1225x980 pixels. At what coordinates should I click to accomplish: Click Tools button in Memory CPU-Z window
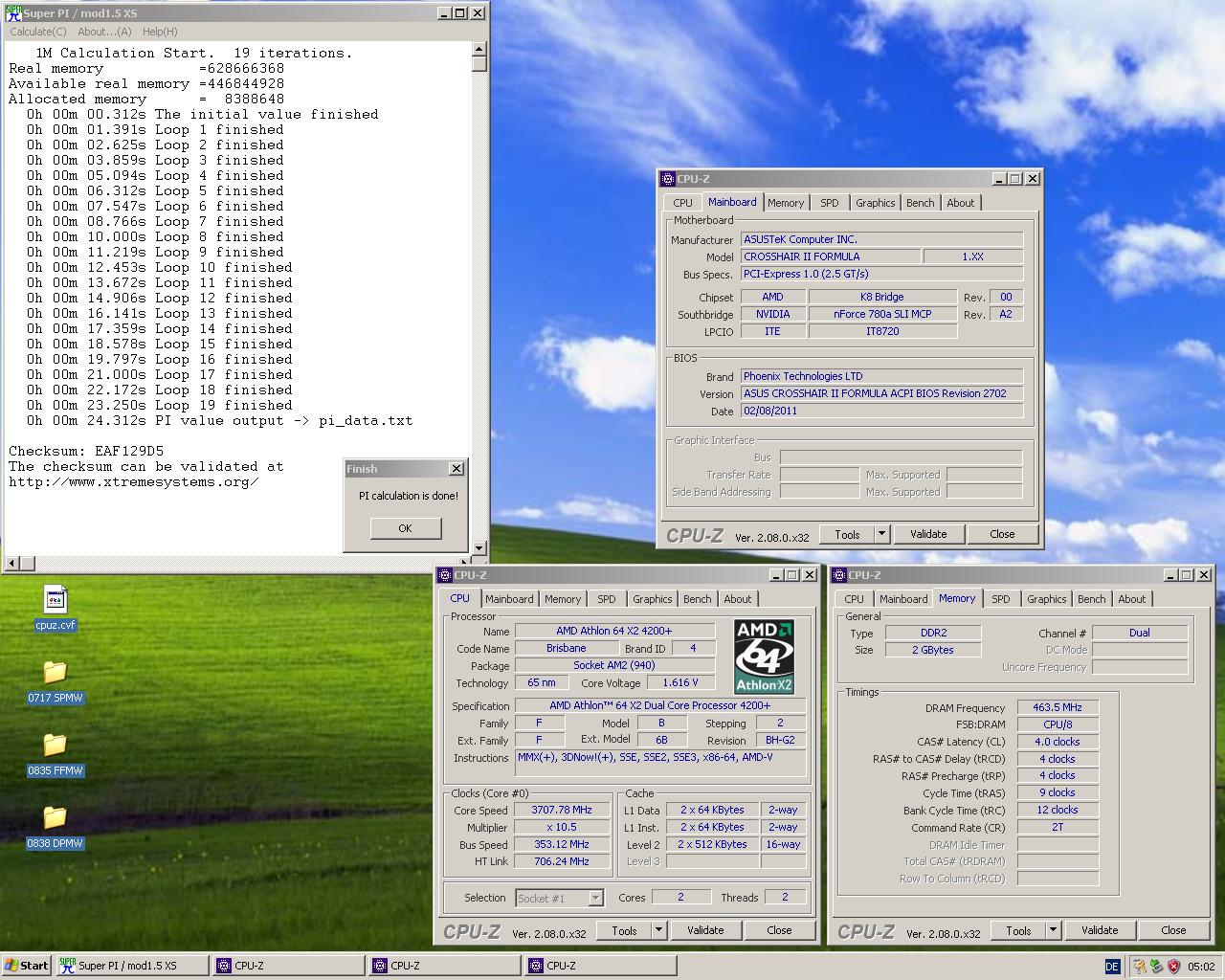(x=1018, y=930)
